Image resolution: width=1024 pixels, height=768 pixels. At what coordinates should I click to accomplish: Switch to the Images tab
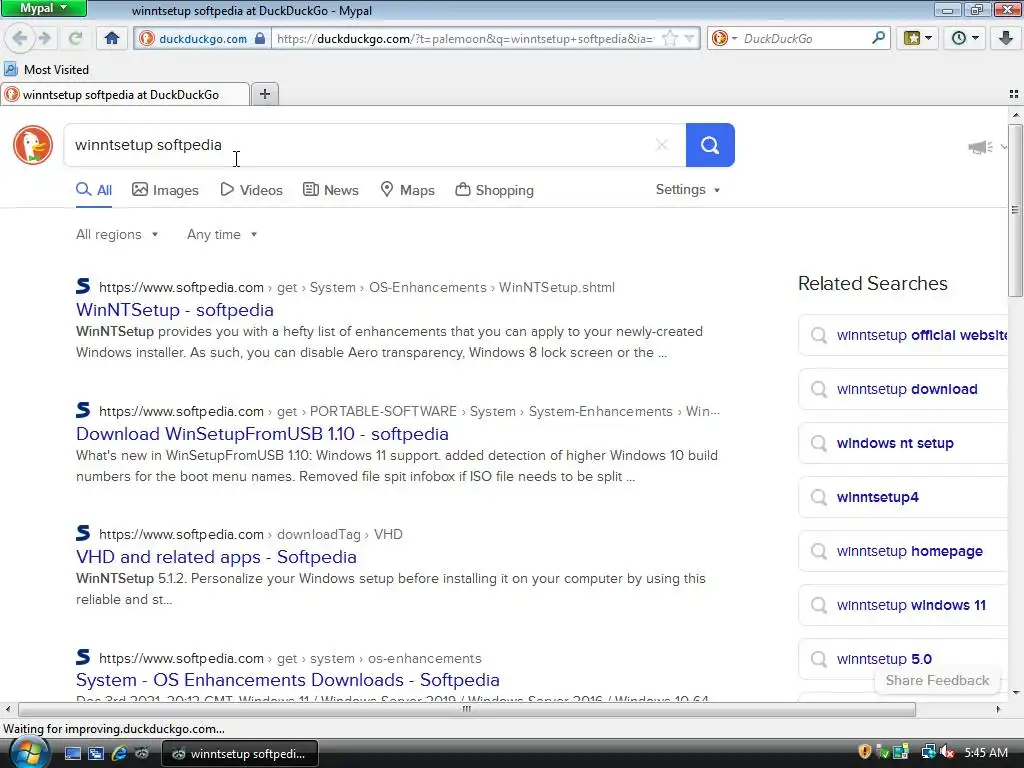click(165, 190)
